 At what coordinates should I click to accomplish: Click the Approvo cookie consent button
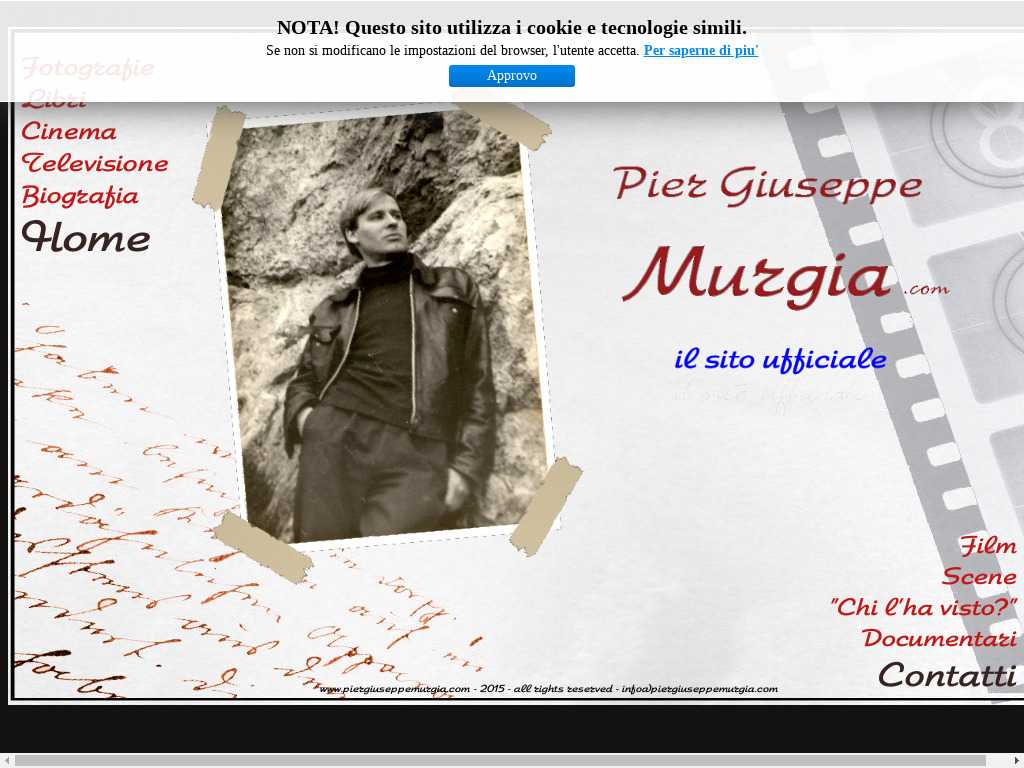[511, 76]
